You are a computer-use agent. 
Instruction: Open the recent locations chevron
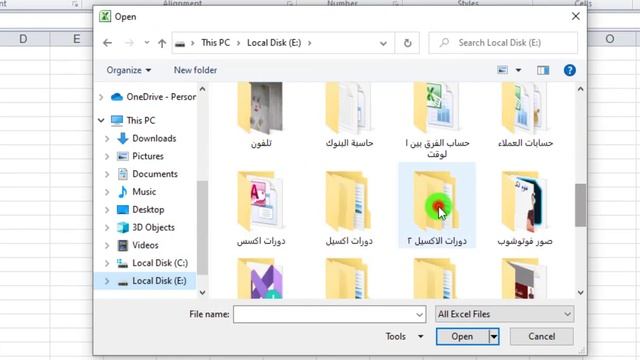(x=147, y=43)
